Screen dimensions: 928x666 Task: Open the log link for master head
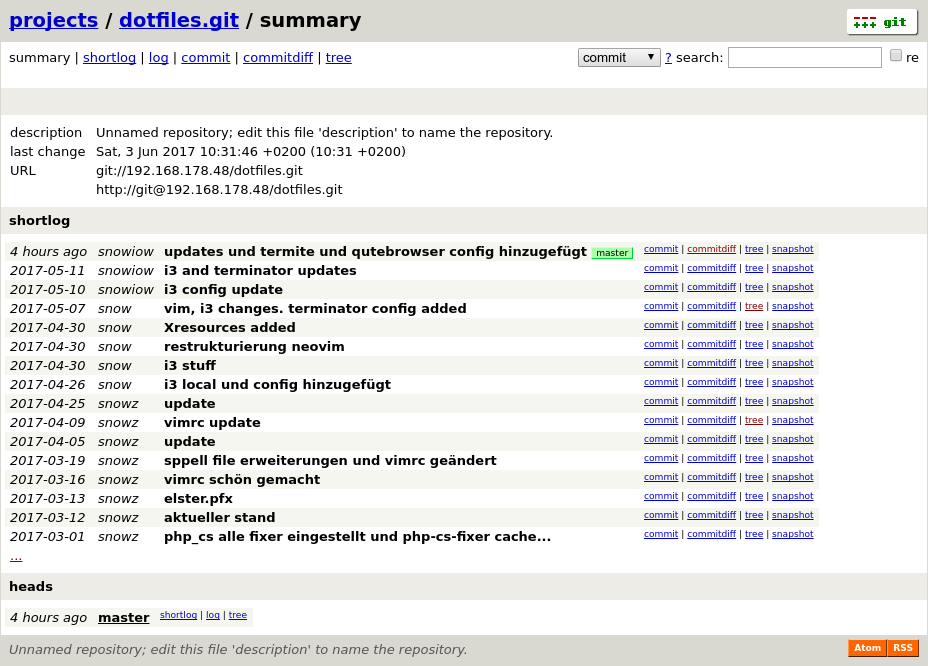[212, 615]
